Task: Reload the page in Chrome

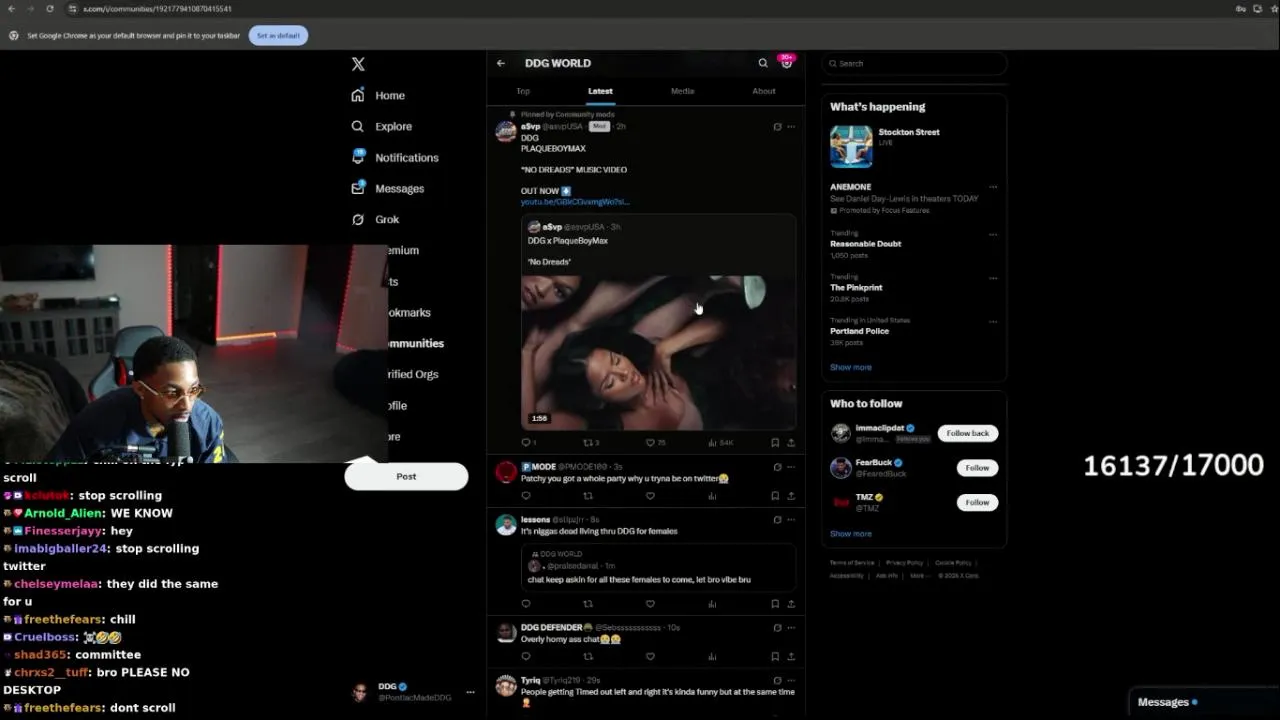Action: point(50,9)
